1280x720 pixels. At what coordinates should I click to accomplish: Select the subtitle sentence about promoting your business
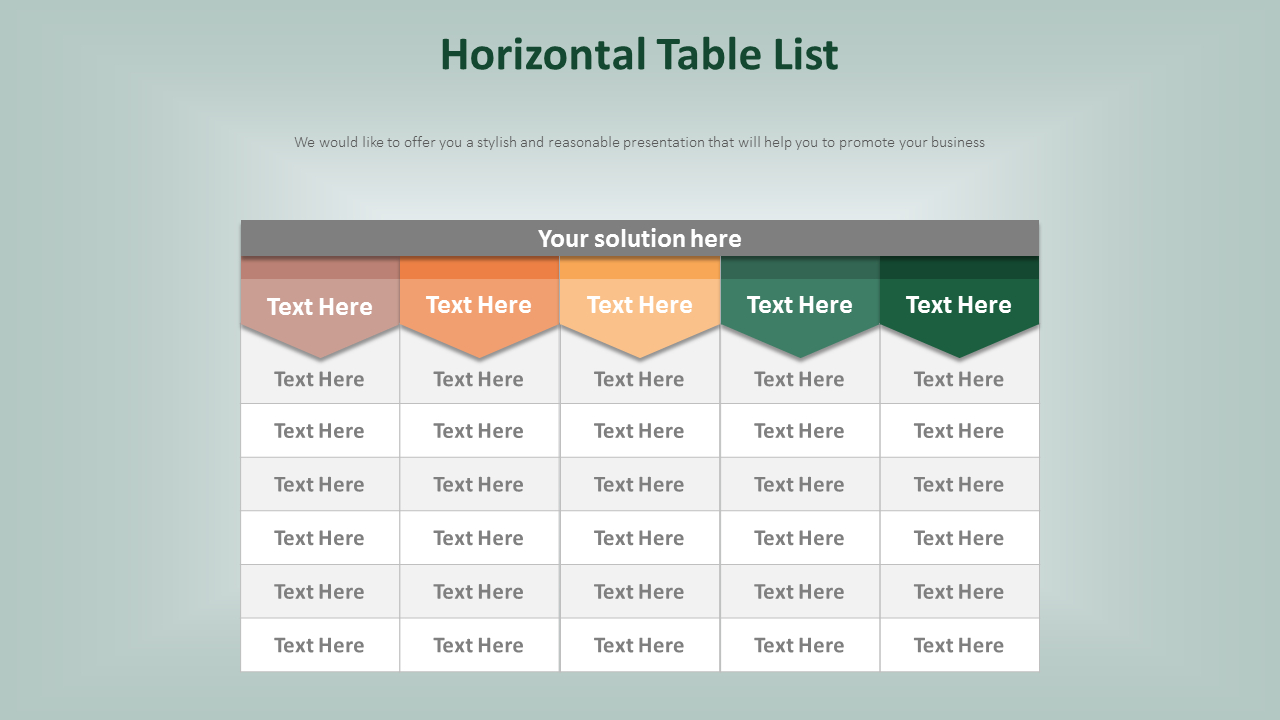[639, 142]
